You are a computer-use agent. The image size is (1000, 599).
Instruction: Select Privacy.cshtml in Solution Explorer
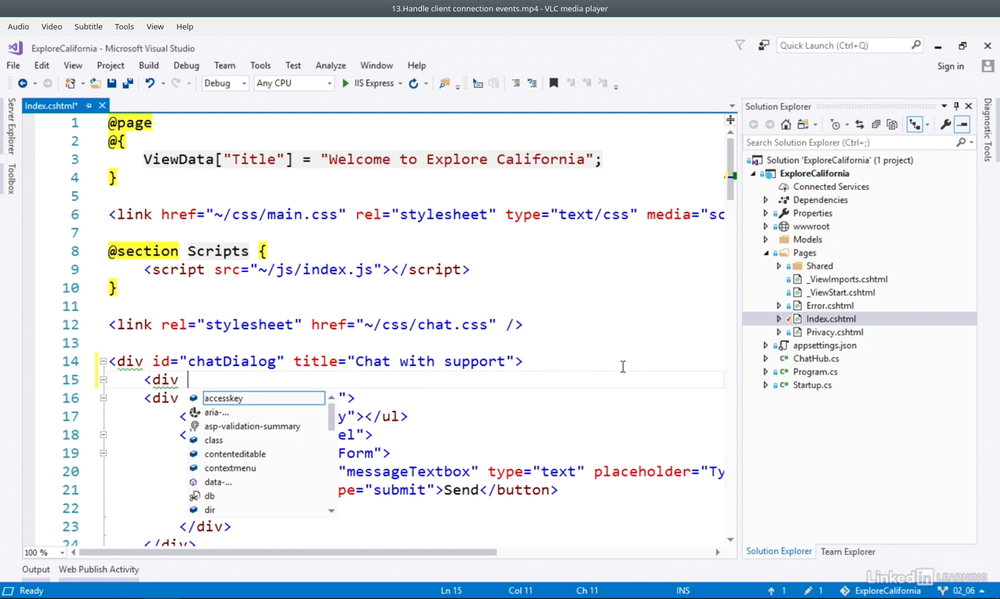(834, 332)
